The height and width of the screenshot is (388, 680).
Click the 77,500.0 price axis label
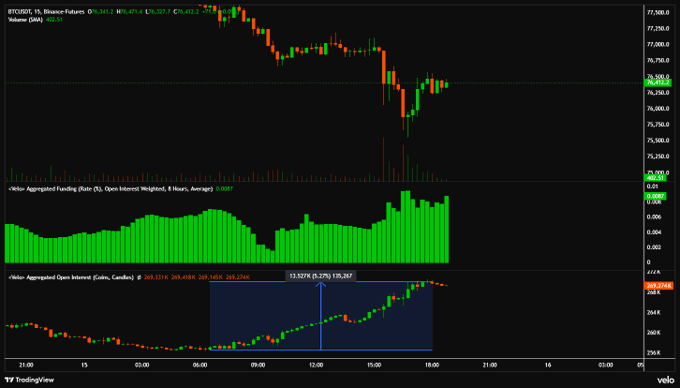658,13
